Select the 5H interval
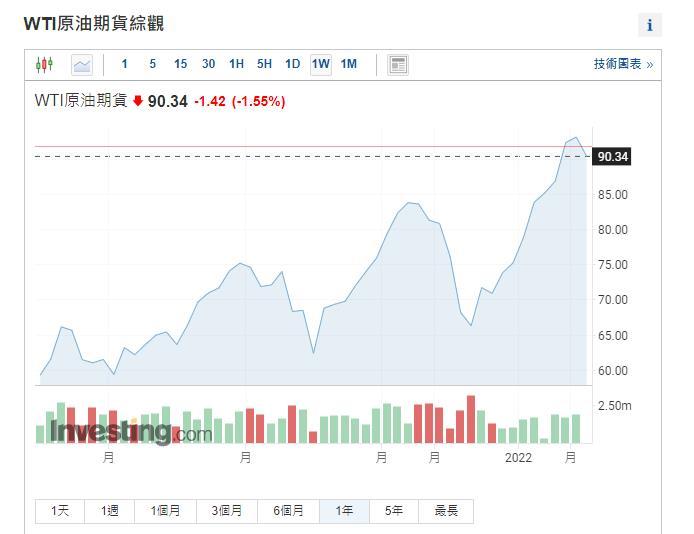Viewport: 694px width, 534px height. pos(264,64)
